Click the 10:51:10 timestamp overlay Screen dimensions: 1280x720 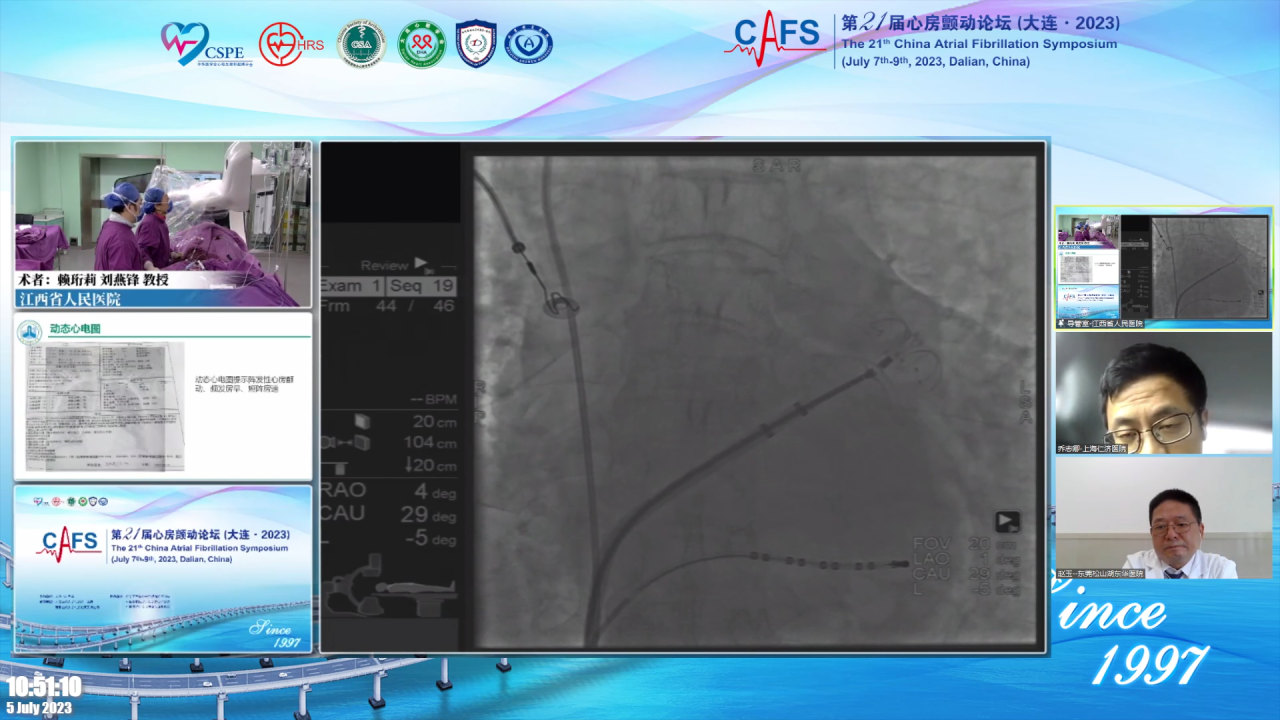pyautogui.click(x=43, y=687)
